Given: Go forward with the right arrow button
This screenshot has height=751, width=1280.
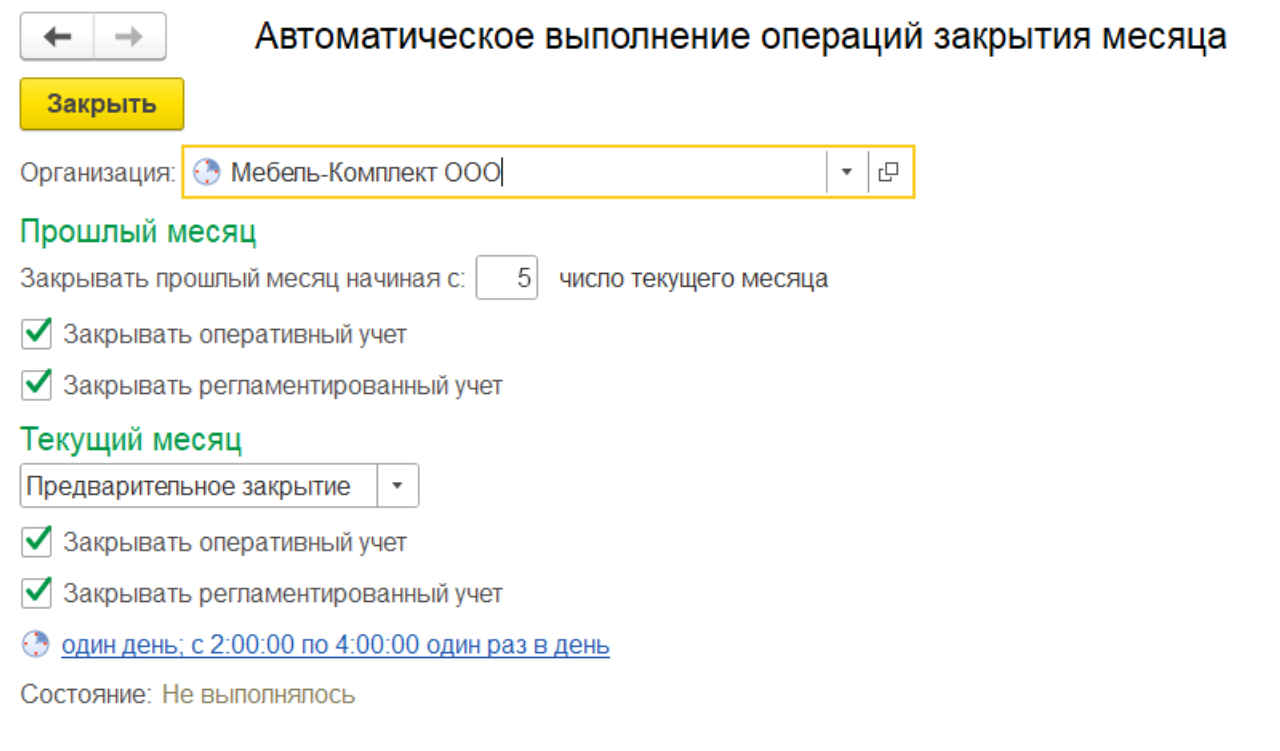Looking at the screenshot, I should click(x=130, y=37).
